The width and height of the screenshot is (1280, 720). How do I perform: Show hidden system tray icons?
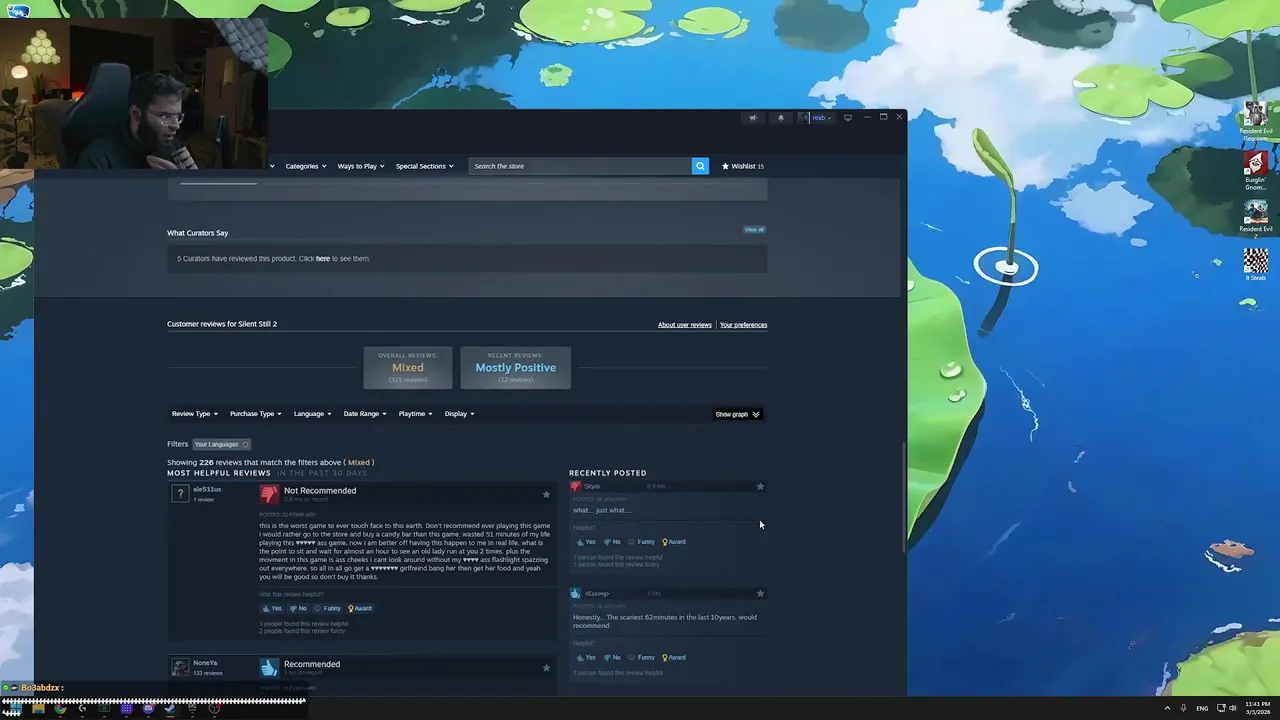pyautogui.click(x=1167, y=708)
